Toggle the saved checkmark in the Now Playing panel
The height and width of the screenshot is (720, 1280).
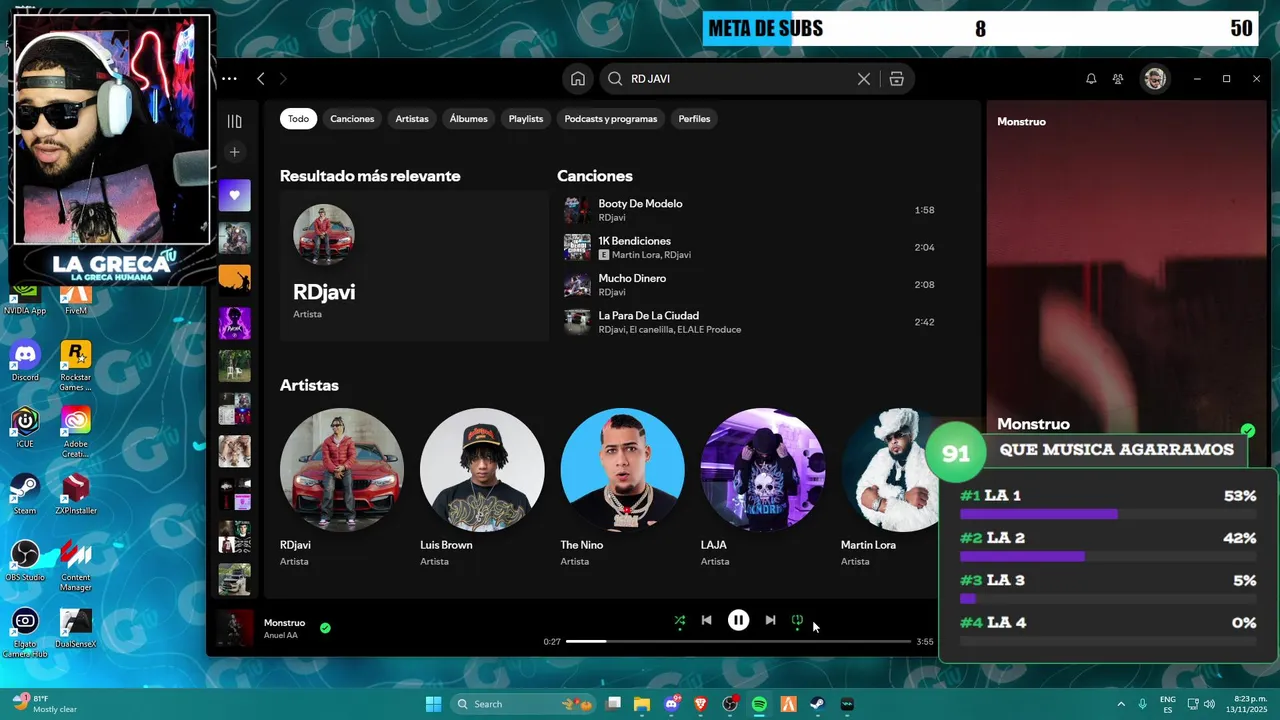tap(1248, 431)
